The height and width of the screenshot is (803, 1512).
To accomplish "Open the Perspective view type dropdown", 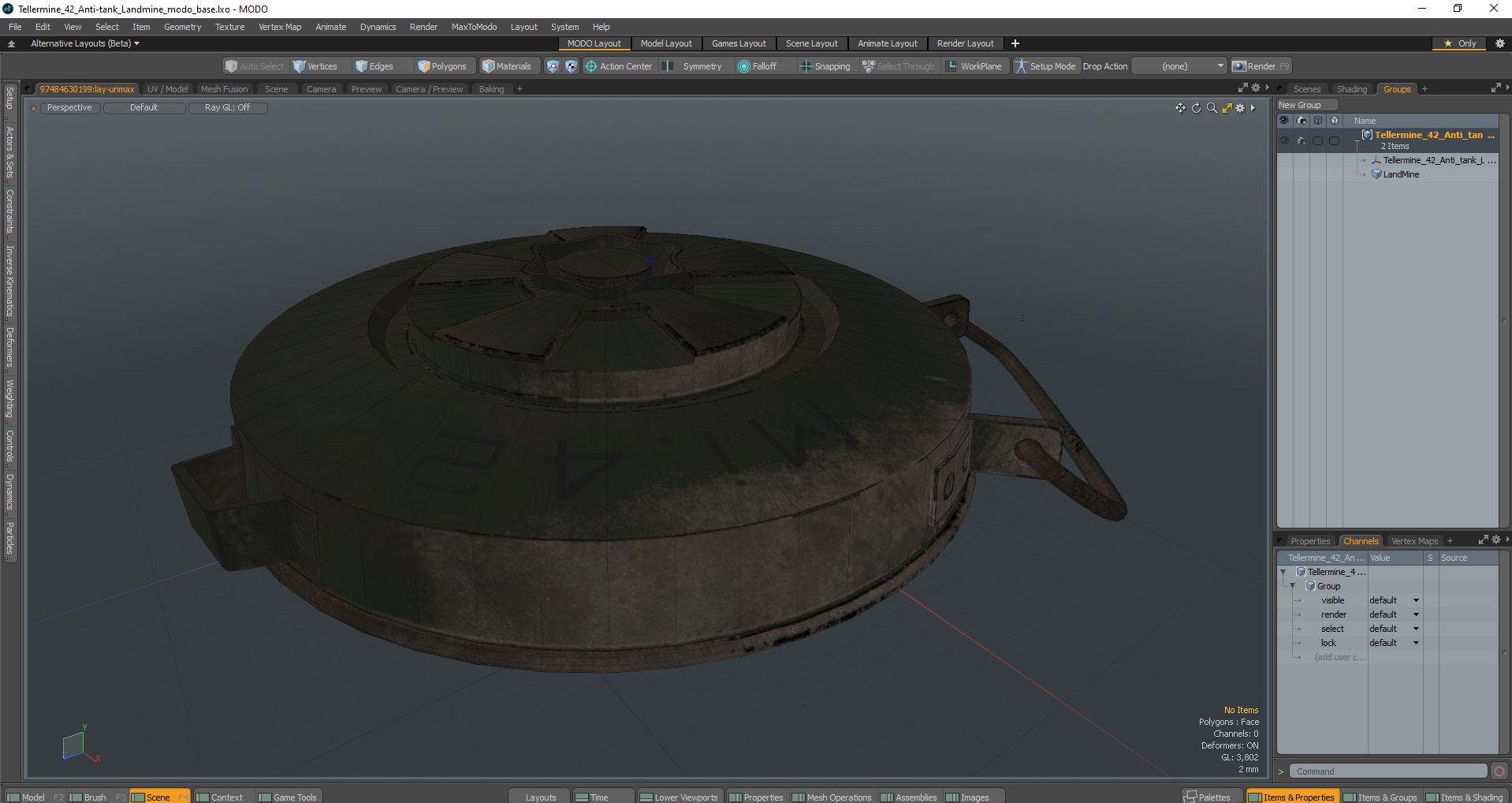I will [x=69, y=108].
